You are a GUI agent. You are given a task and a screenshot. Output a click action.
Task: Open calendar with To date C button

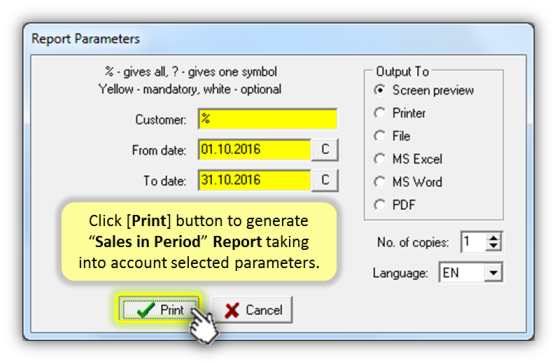coord(325,180)
